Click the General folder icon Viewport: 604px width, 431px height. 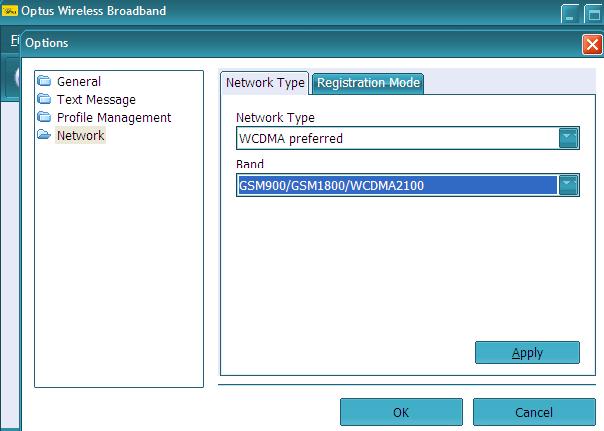(x=44, y=81)
